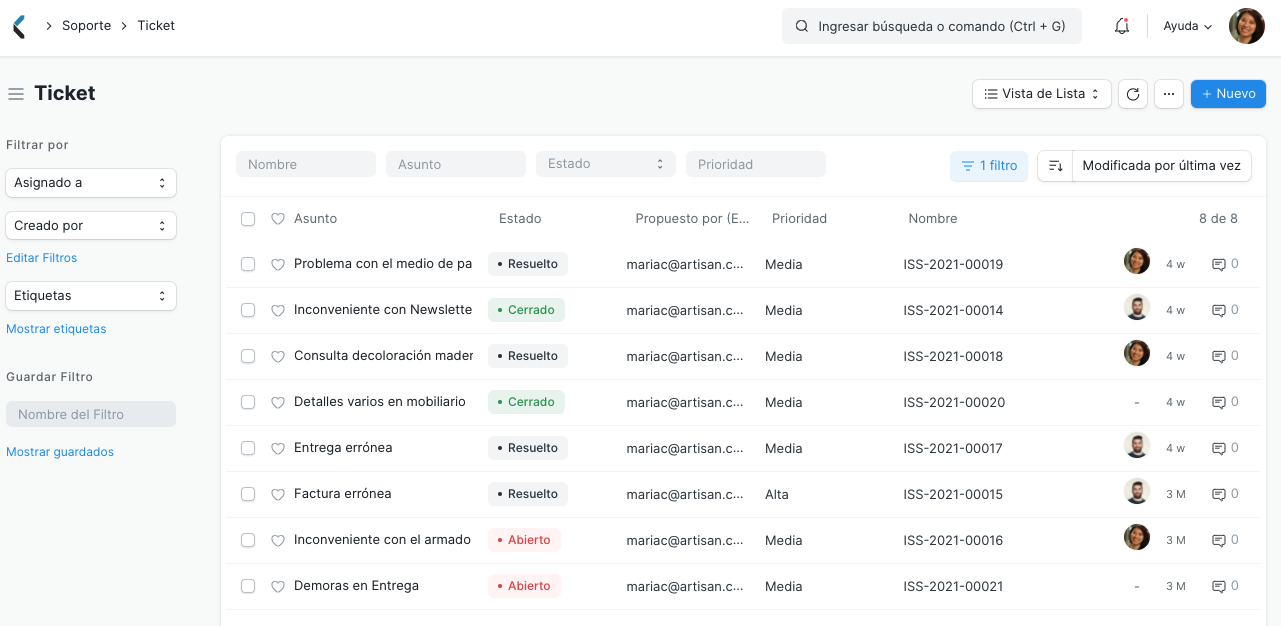Open ticket 'Factura errónea'

343,494
